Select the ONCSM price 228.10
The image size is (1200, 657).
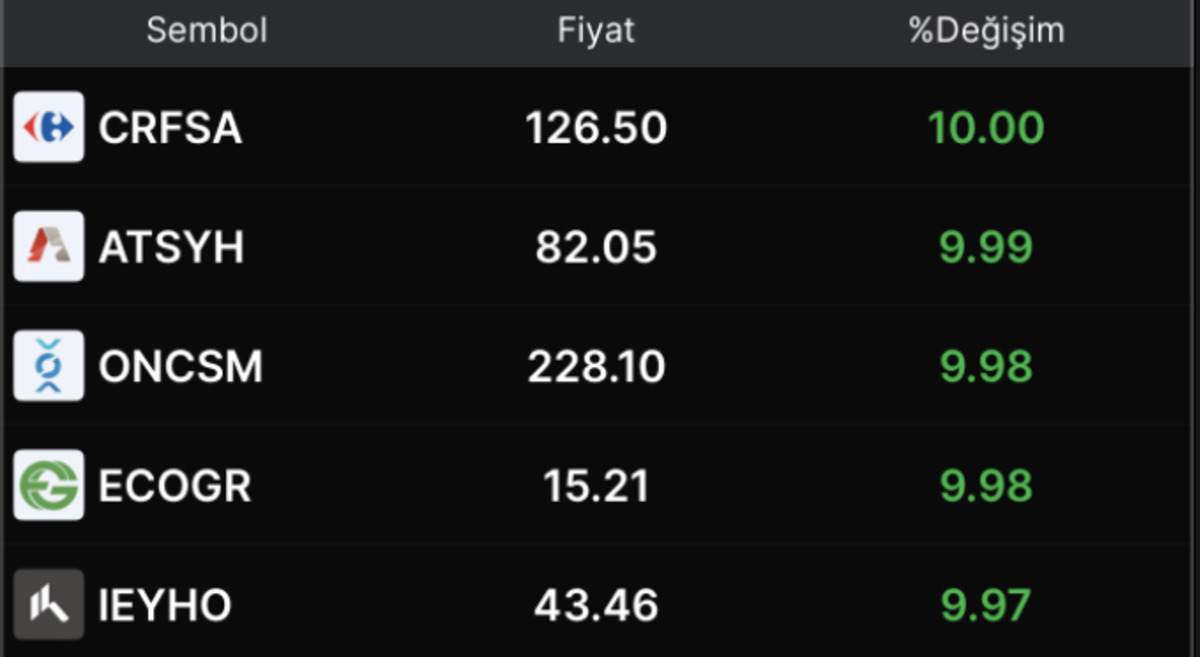click(x=596, y=367)
